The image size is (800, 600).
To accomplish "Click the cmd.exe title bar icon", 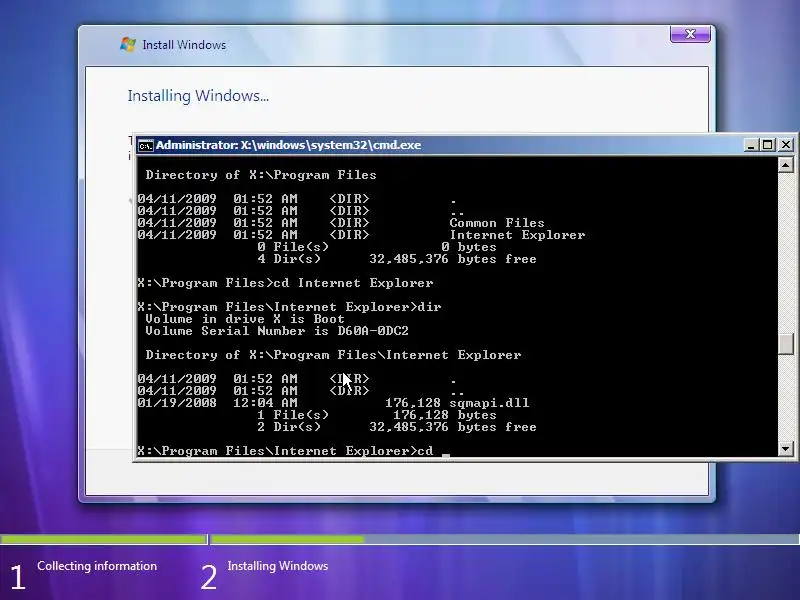I will coord(145,145).
